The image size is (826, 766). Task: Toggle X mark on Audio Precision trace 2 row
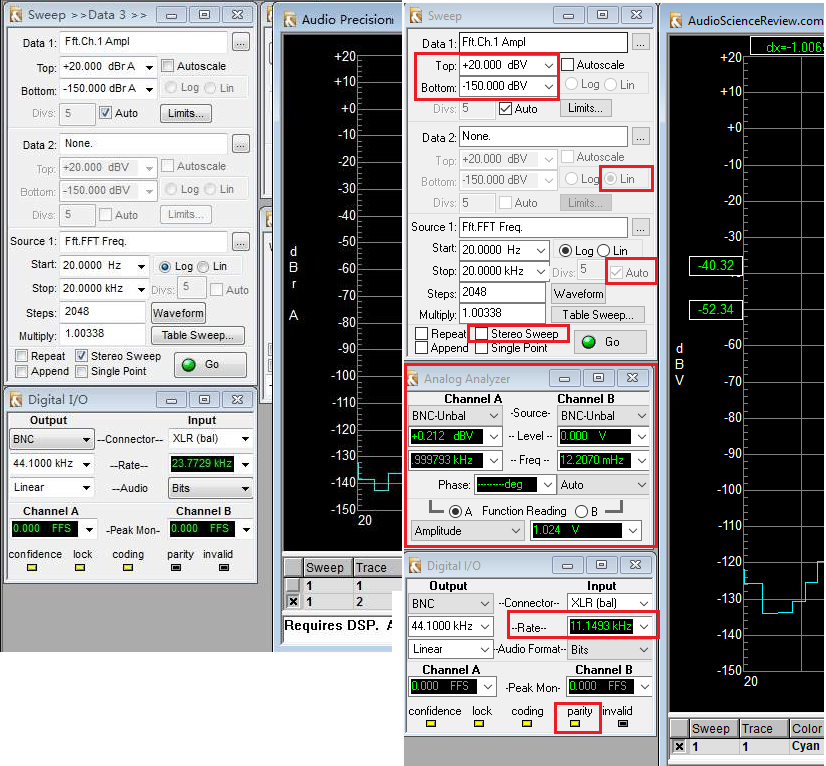coord(293,601)
